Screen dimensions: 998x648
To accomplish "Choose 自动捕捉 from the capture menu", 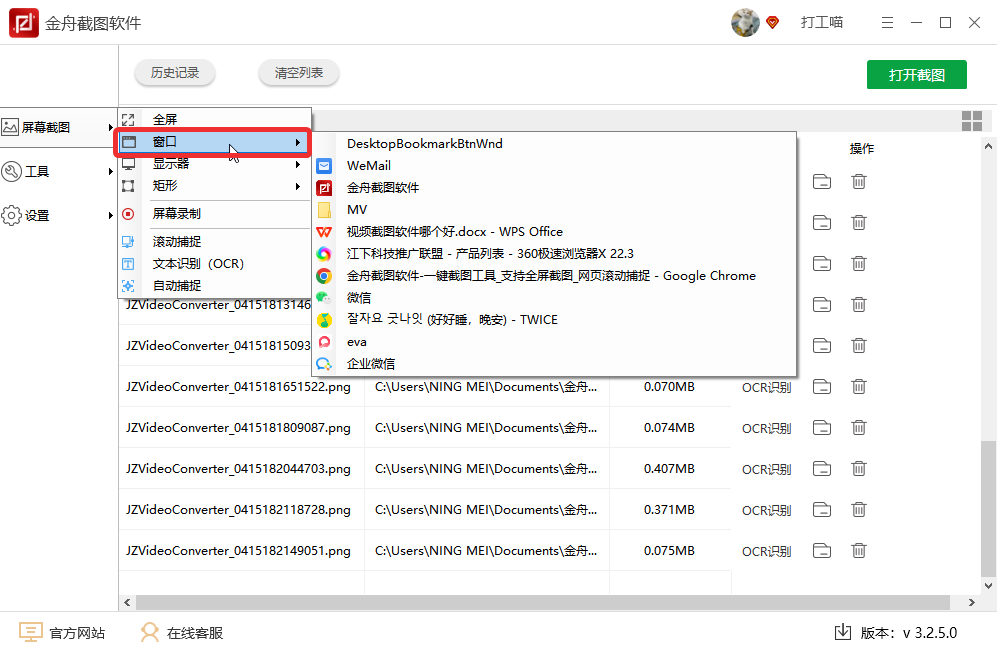I will 214,285.
